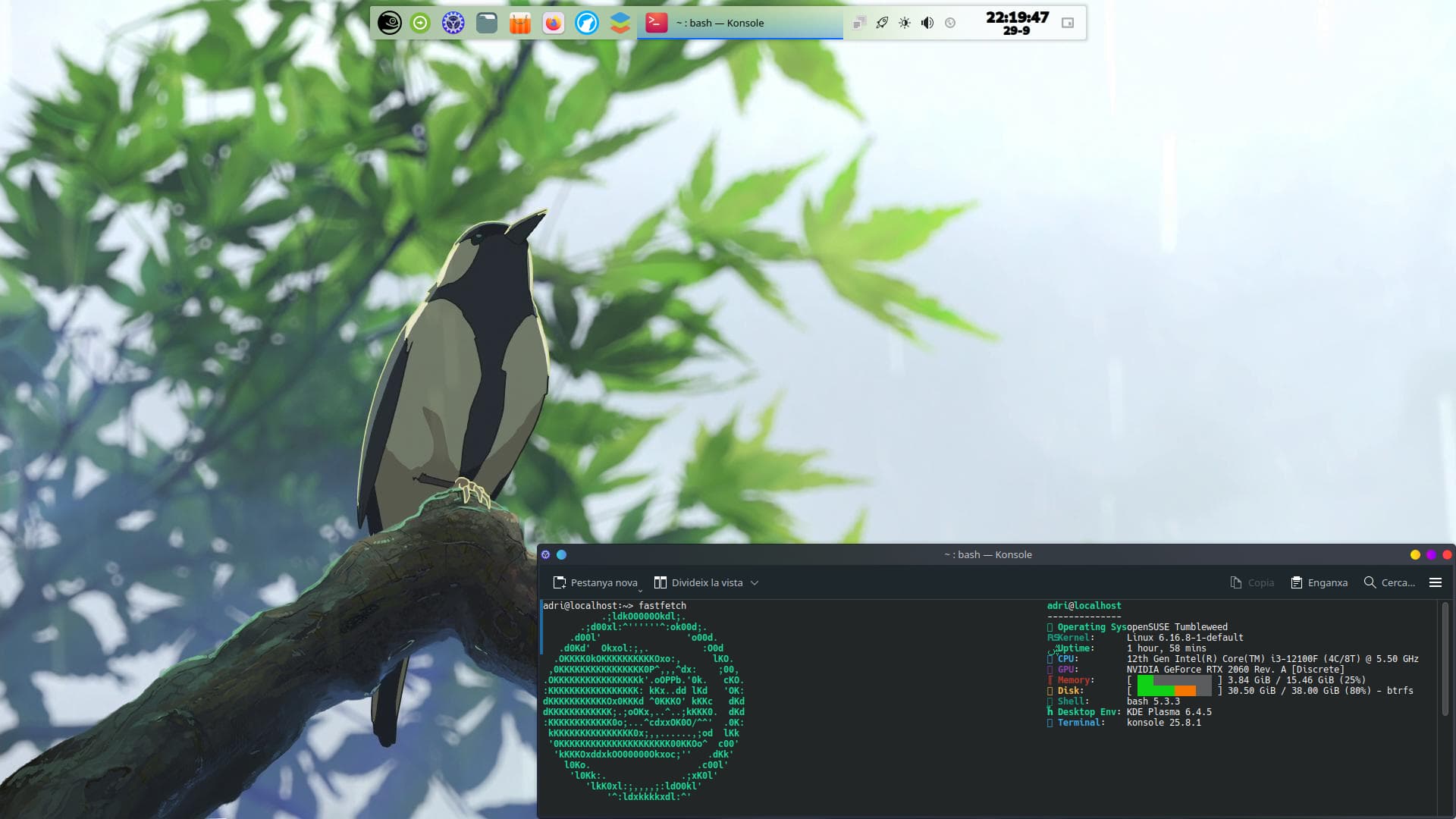Toggle show desktop button at panel end
This screenshot has height=819, width=1456.
pyautogui.click(x=1067, y=23)
